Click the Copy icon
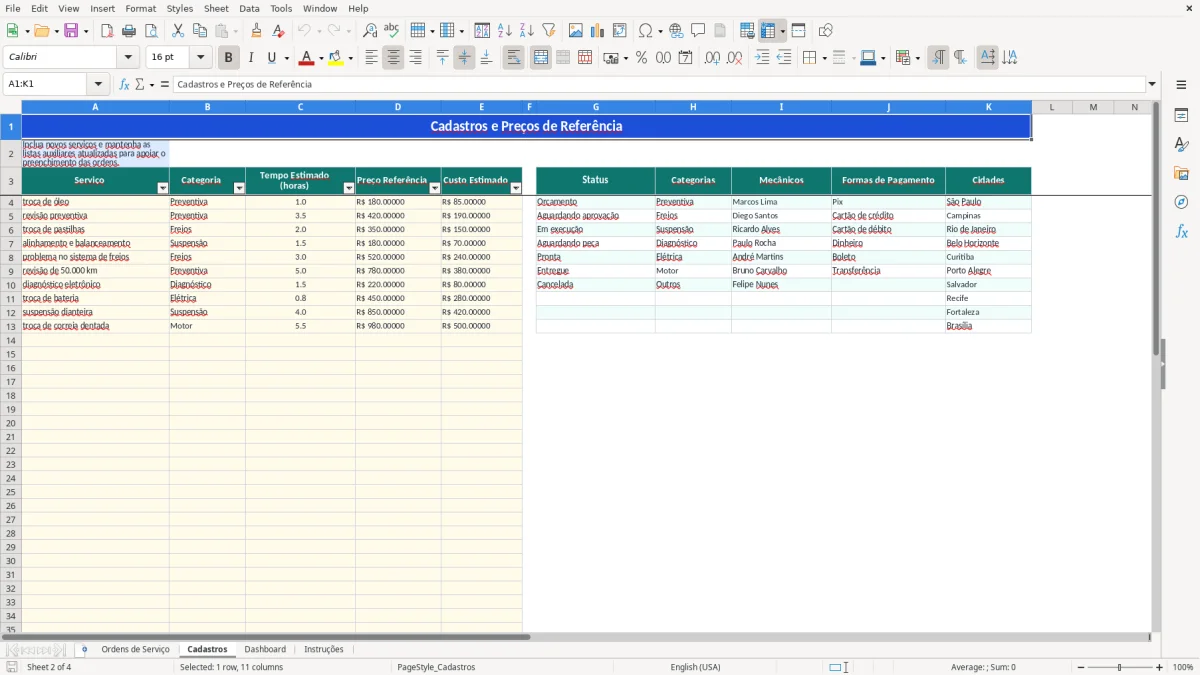 click(x=200, y=31)
